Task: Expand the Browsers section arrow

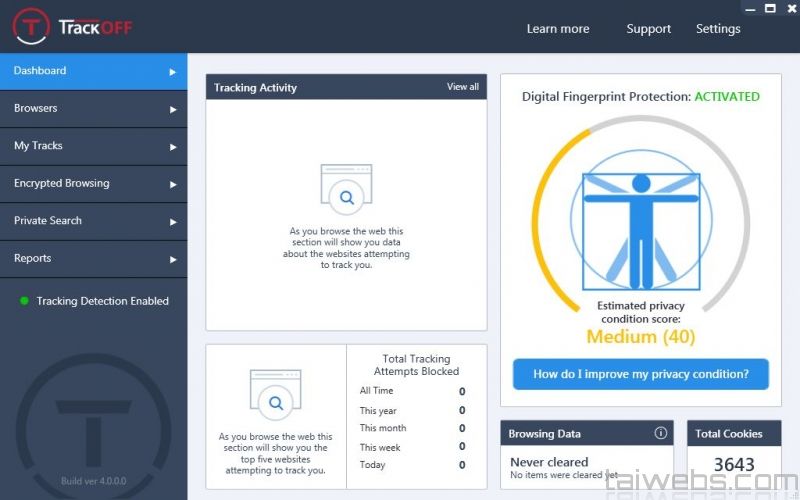Action: coord(173,109)
